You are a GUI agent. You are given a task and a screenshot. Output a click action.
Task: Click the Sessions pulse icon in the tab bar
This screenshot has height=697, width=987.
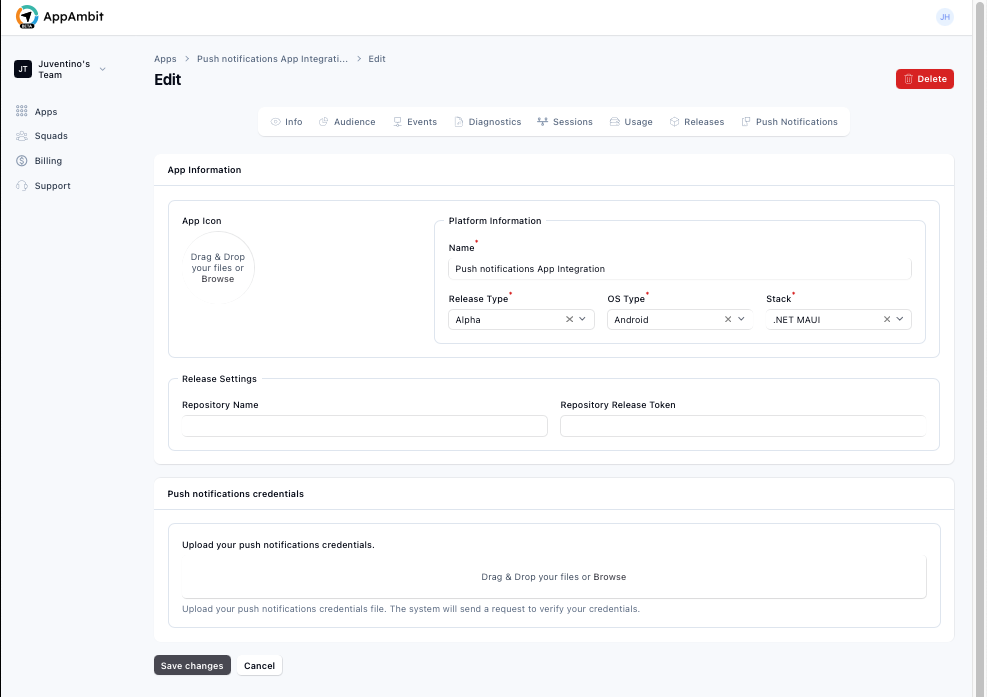[541, 121]
